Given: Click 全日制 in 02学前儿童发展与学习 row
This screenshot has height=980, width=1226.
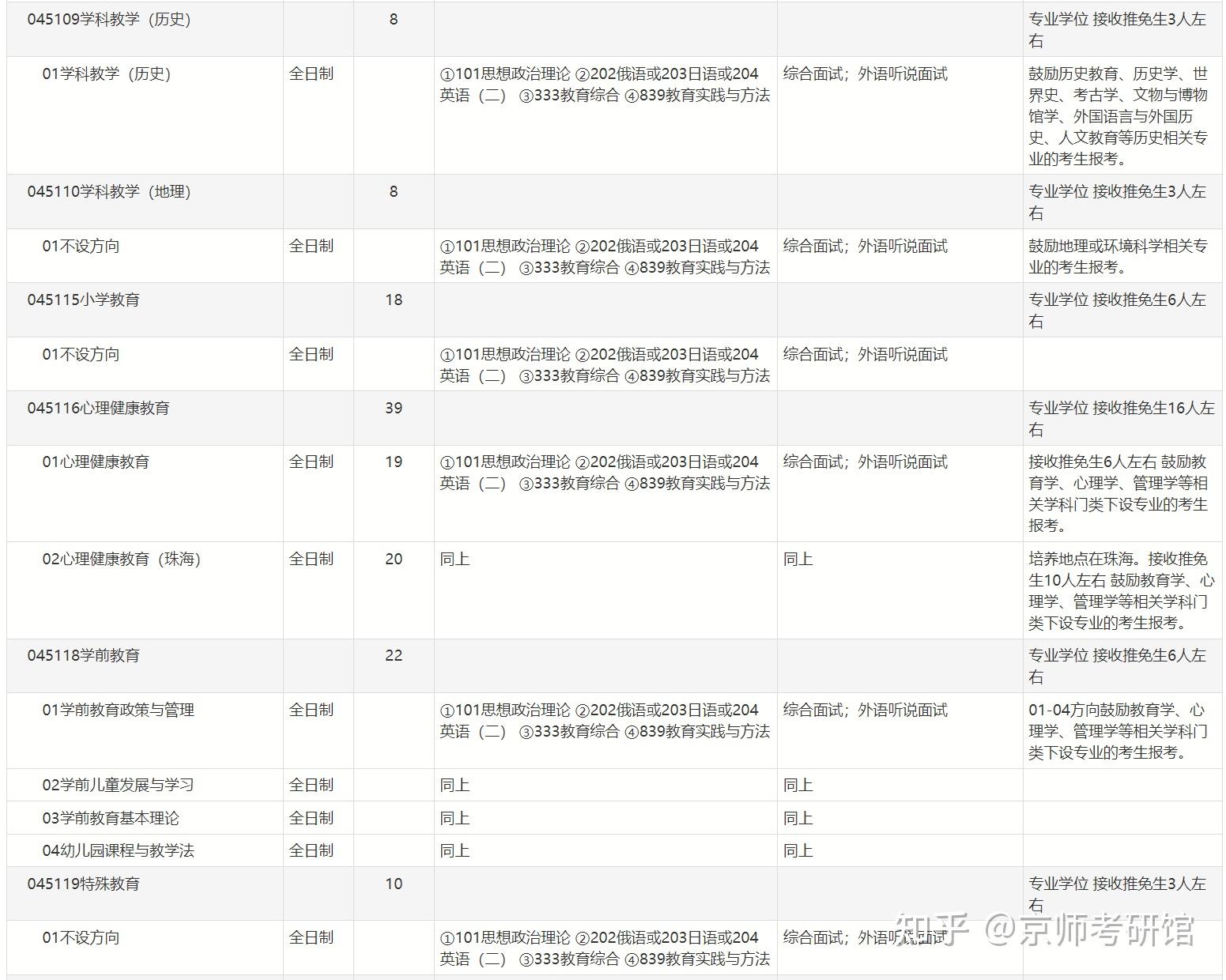Looking at the screenshot, I should coord(311,786).
